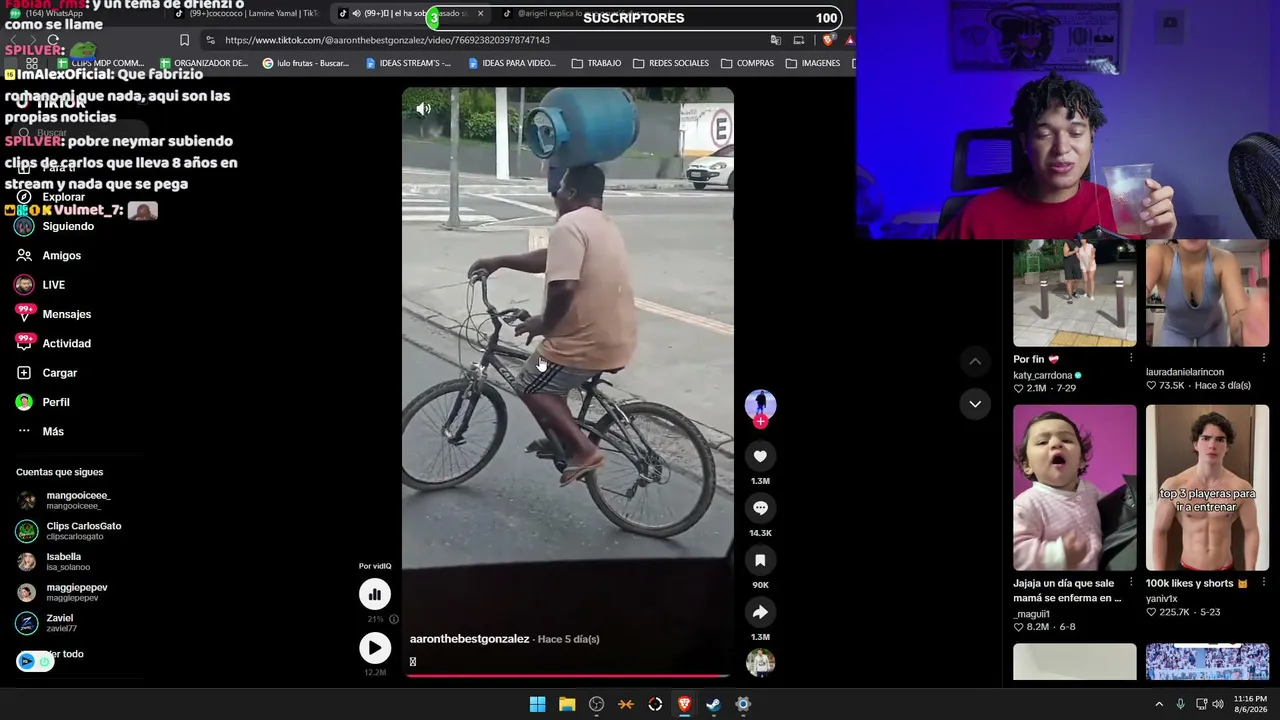The width and height of the screenshot is (1280, 720).
Task: Open the Settings gear on the taskbar
Action: pyautogui.click(x=743, y=704)
